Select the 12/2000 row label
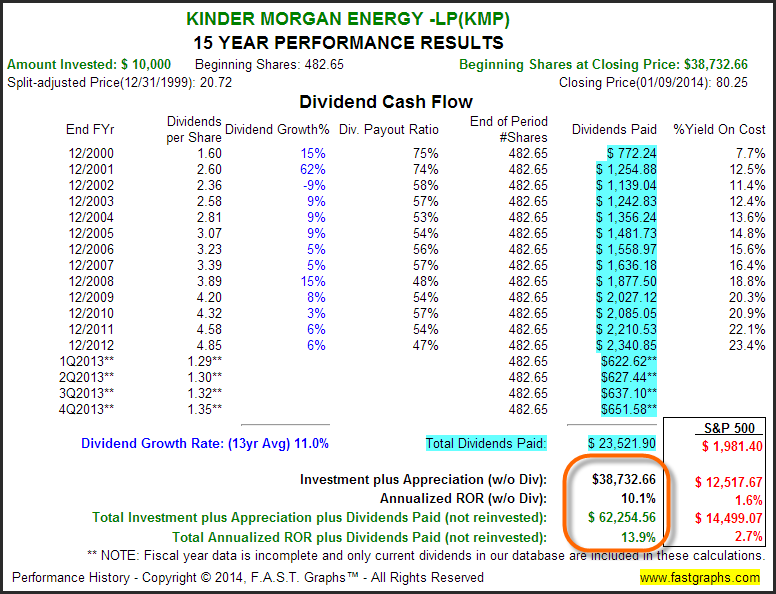 (91, 153)
